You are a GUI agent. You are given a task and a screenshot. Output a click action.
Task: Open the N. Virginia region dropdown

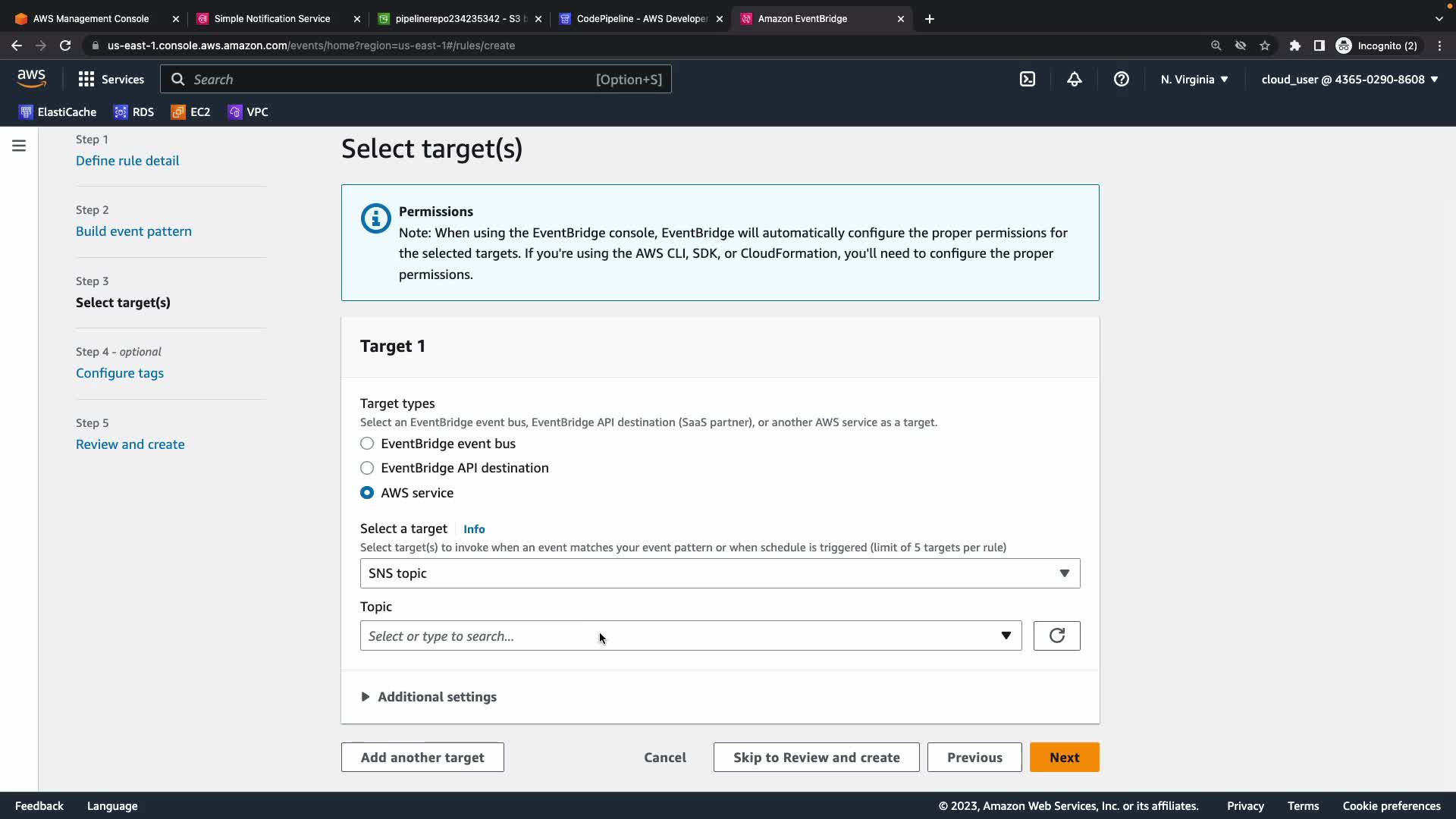click(1194, 79)
